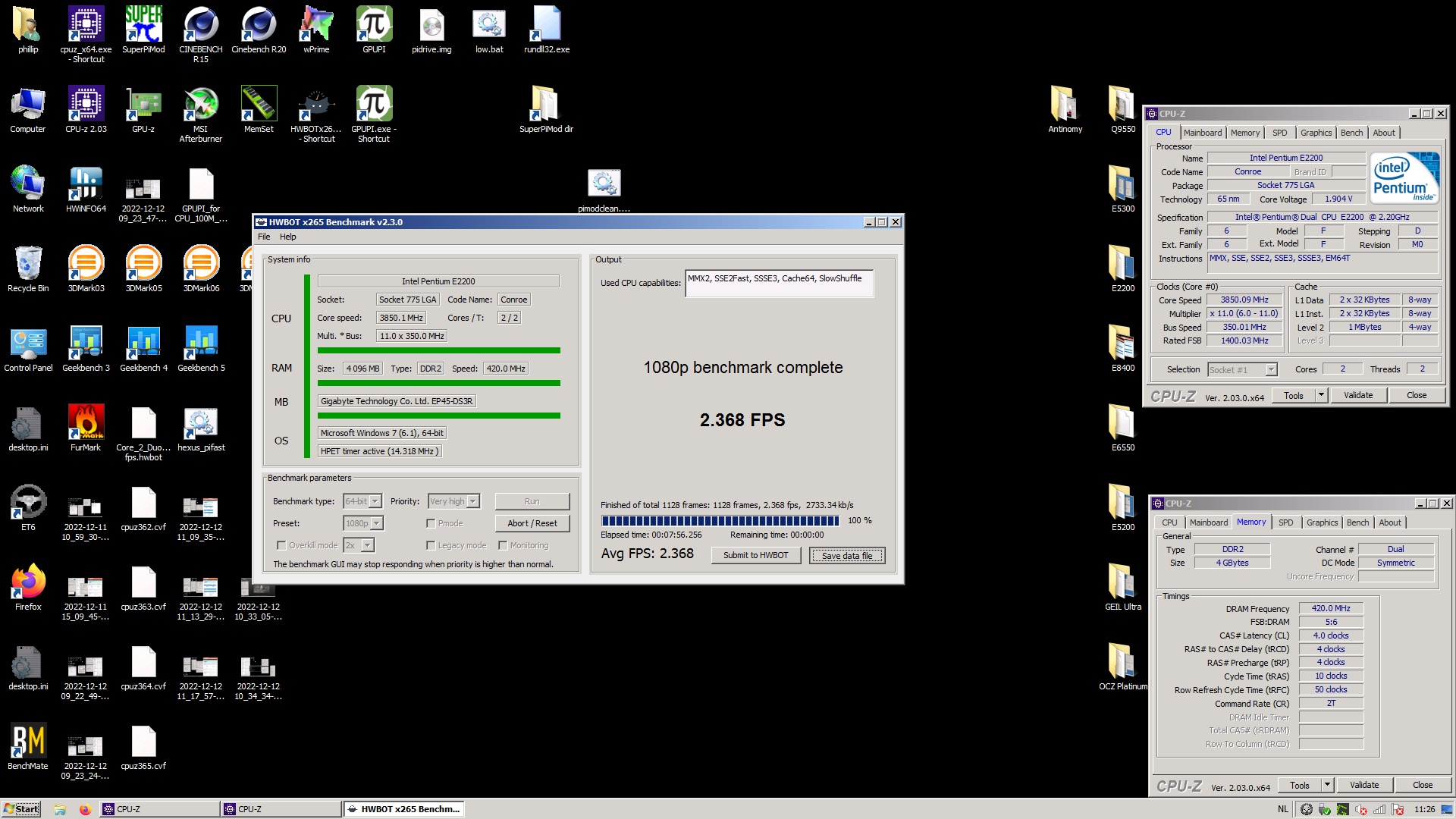Open Geekbench 5 desktop icon
The width and height of the screenshot is (1456, 819).
tap(201, 349)
